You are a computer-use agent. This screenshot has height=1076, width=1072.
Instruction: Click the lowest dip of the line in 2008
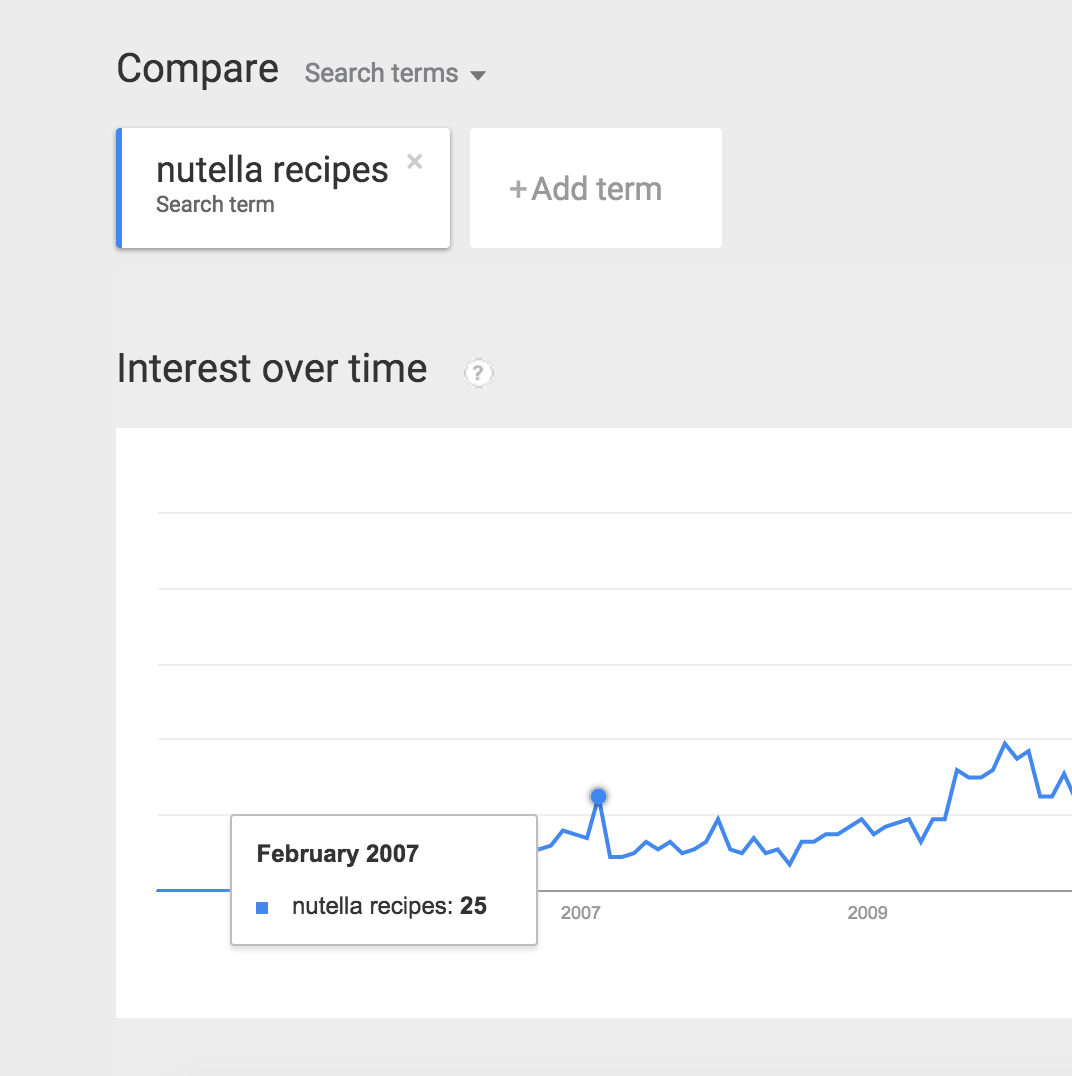point(790,864)
